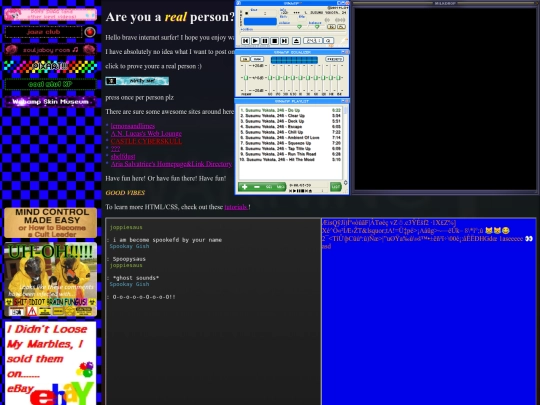Screen dimensions: 540x405
Task: Open the playlist List menu button
Action: click(335, 187)
